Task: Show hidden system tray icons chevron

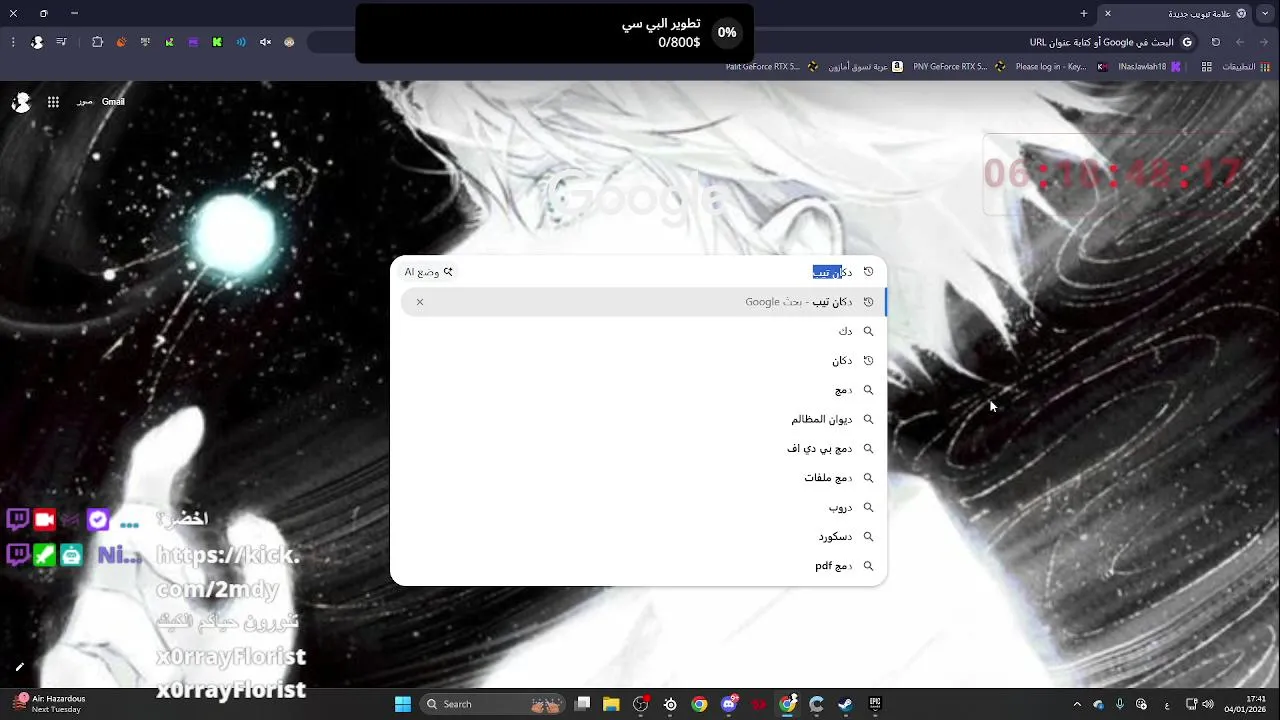Action: pyautogui.click(x=1077, y=704)
